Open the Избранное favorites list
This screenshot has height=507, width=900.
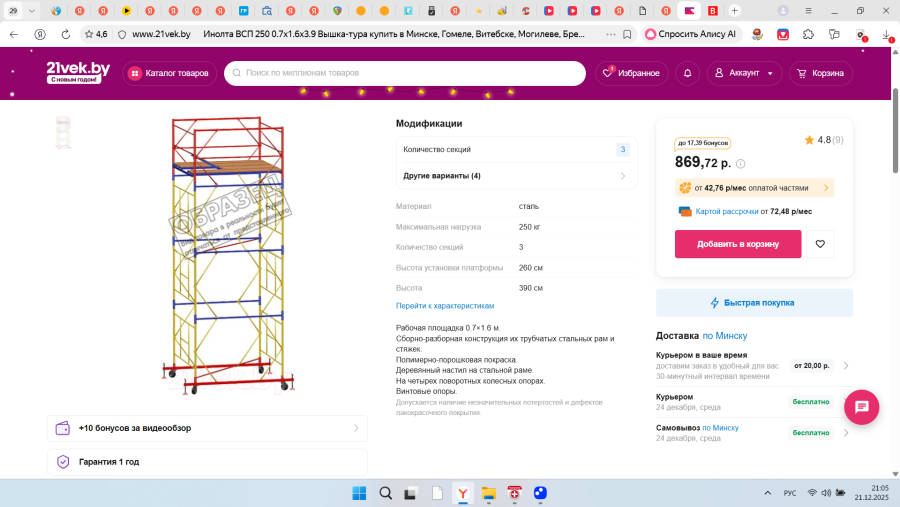(631, 73)
